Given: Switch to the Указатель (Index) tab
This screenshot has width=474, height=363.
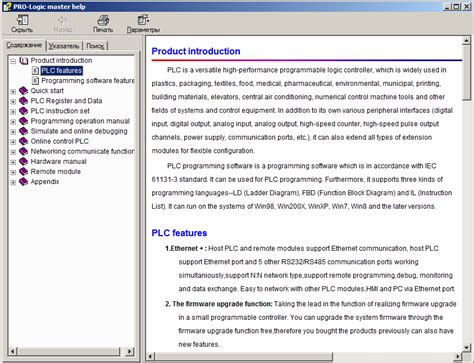Looking at the screenshot, I should coord(64,46).
